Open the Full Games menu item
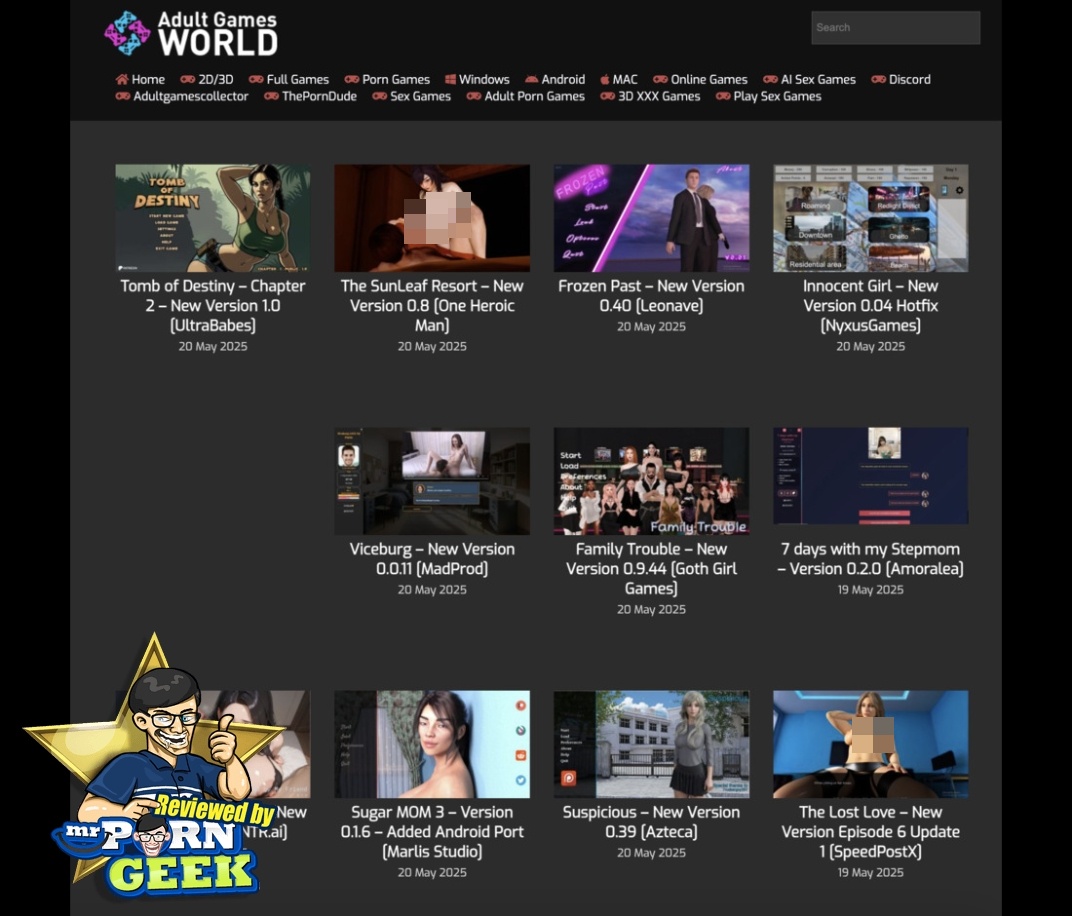Image resolution: width=1072 pixels, height=916 pixels. (x=297, y=79)
